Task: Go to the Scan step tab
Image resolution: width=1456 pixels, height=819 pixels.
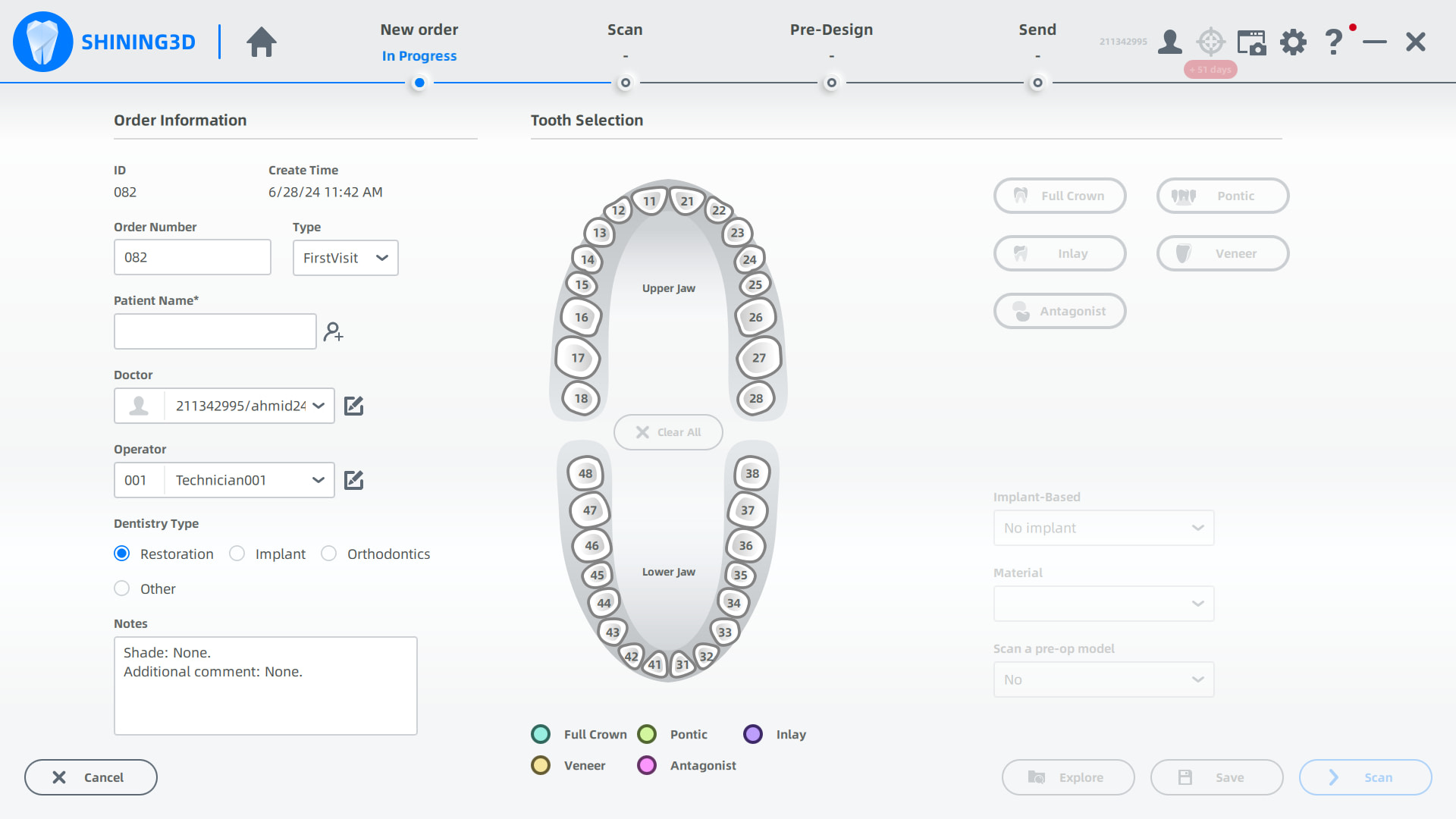Action: [625, 30]
